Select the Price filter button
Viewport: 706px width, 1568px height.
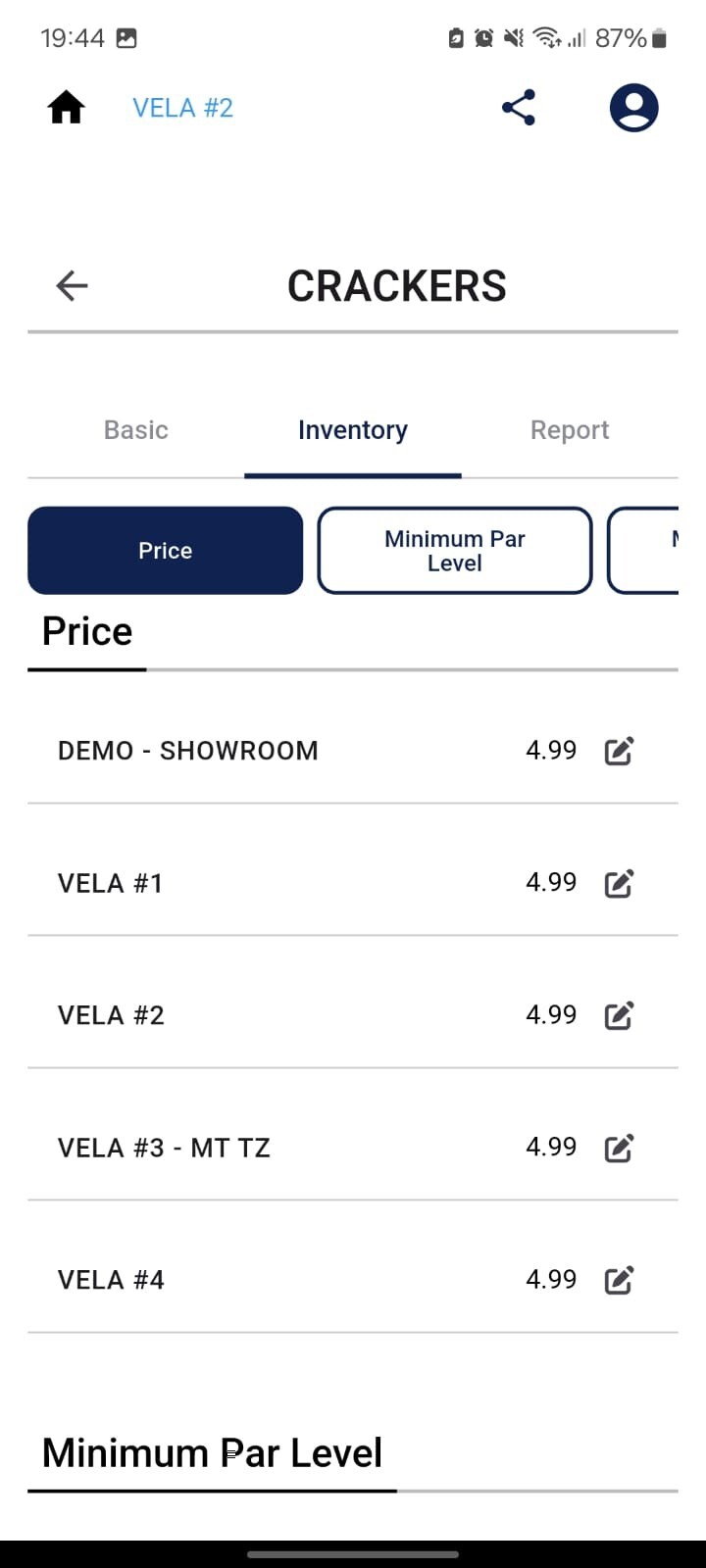[166, 551]
